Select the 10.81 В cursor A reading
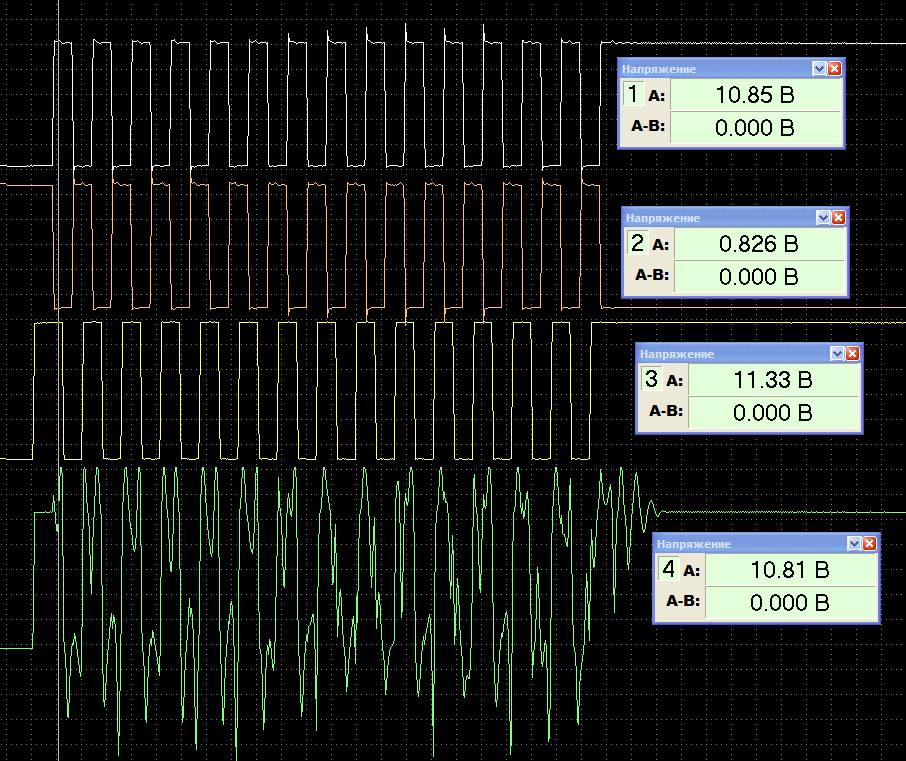Viewport: 906px width, 761px height. tap(790, 570)
